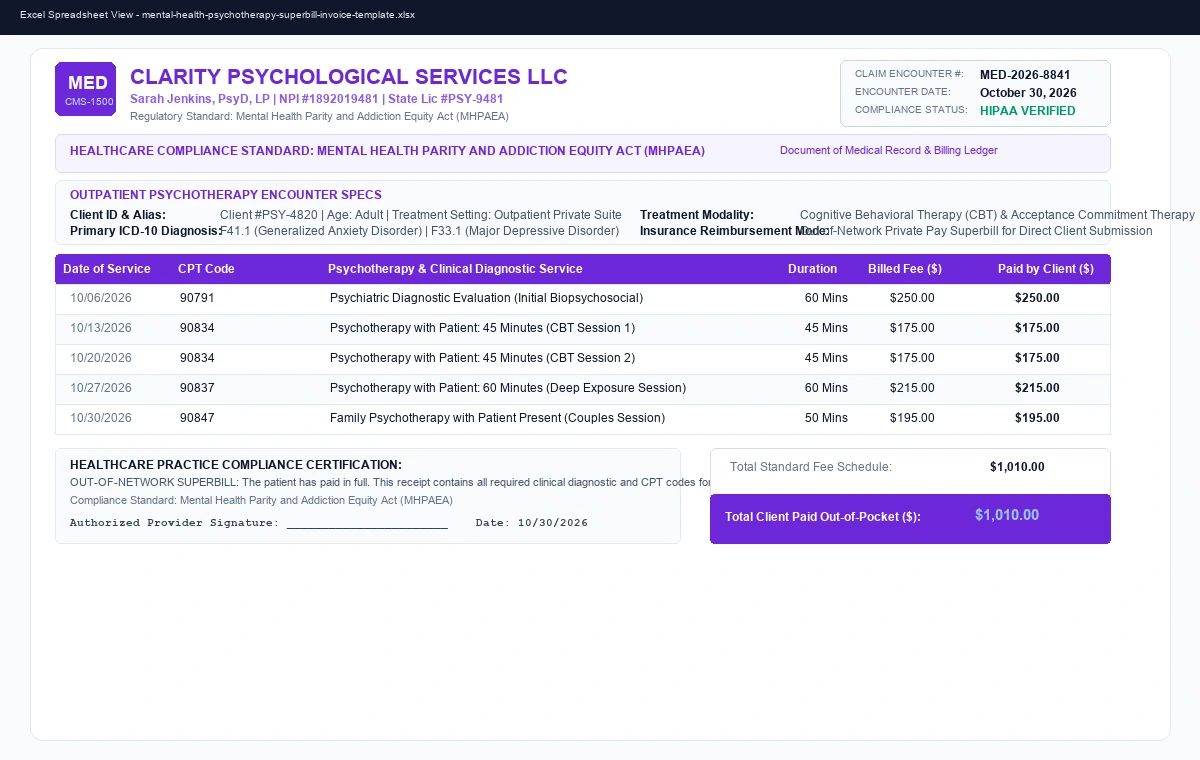Image resolution: width=1200 pixels, height=760 pixels.
Task: Select the 10/30/2026 date of service cell
Action: (x=101, y=418)
